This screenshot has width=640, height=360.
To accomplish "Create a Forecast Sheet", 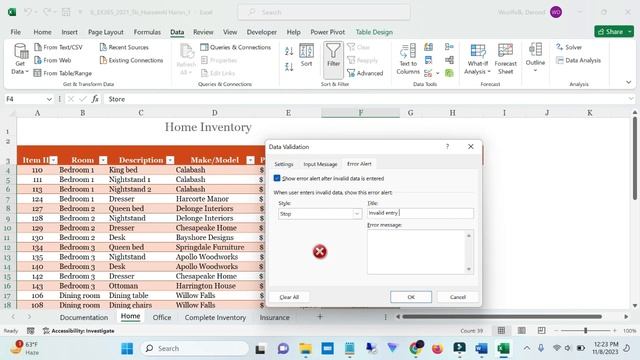I will pos(505,59).
